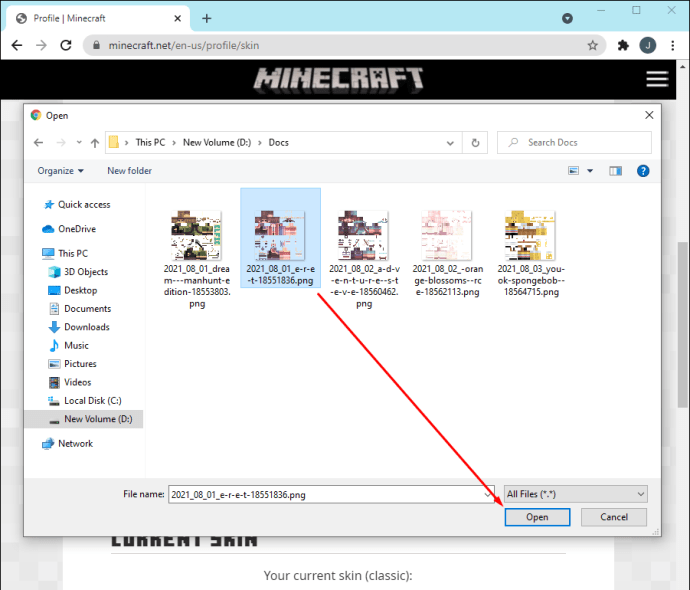Viewport: 690px width, 590px height.
Task: Click the Chrome back arrow button
Action: [x=17, y=45]
